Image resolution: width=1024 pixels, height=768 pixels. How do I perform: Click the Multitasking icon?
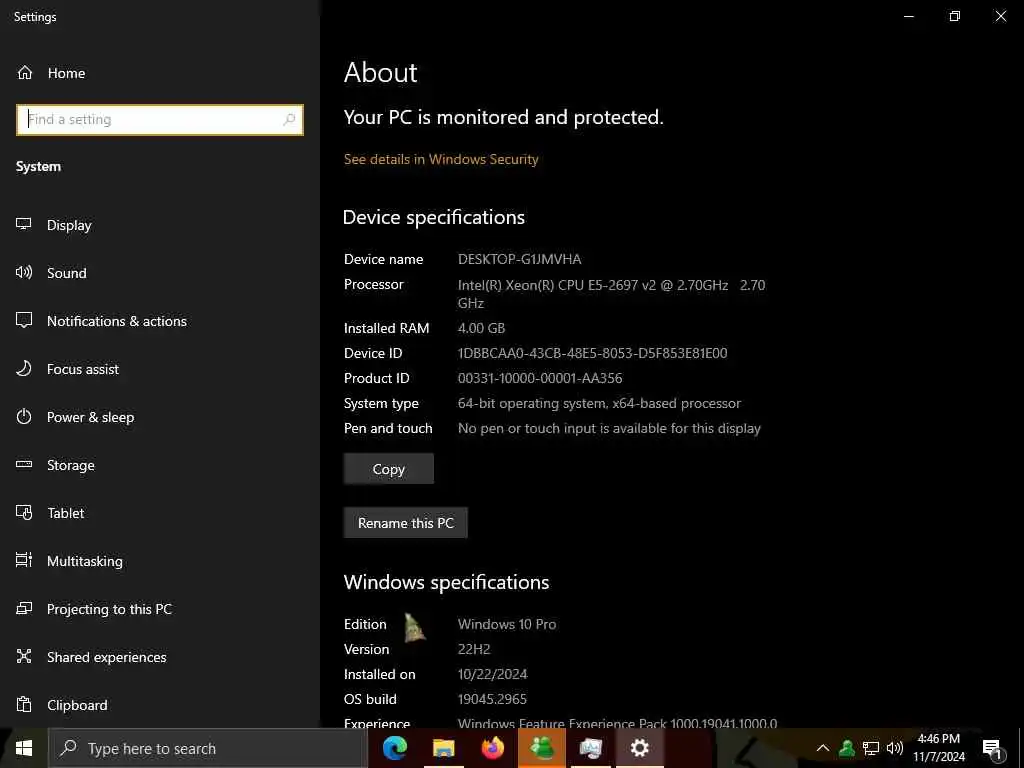pyautogui.click(x=24, y=560)
